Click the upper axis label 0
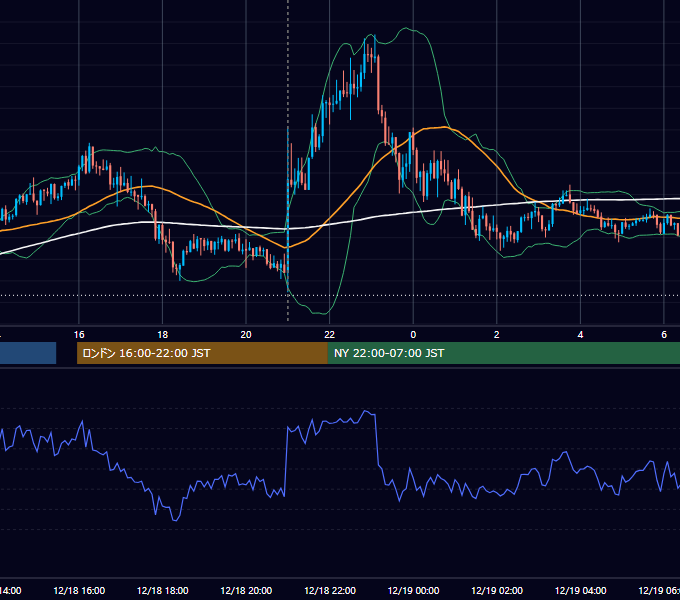 [x=413, y=335]
